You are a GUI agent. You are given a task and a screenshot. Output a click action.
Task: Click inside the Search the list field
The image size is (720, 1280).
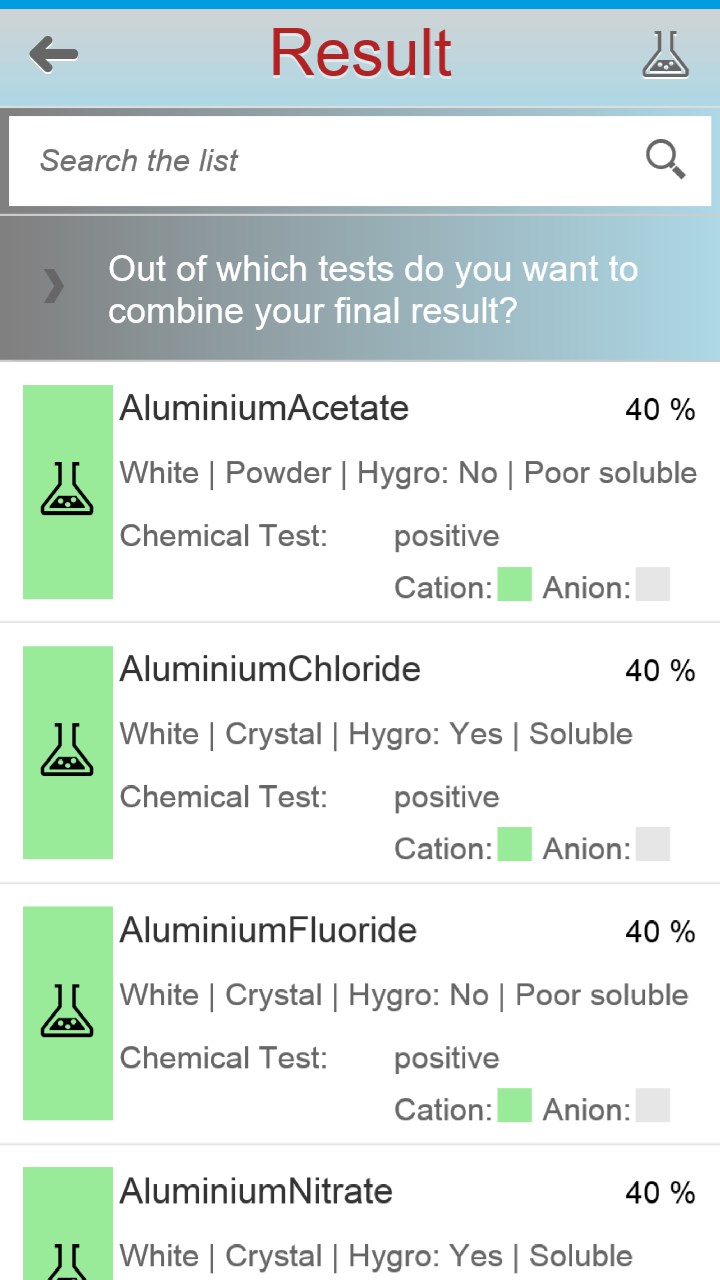pos(300,160)
